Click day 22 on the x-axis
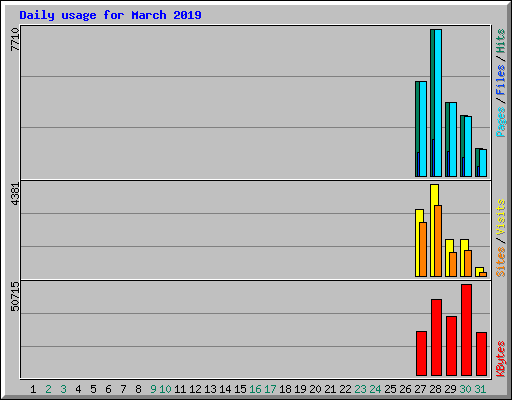Image resolution: width=512 pixels, height=400 pixels. (x=345, y=389)
